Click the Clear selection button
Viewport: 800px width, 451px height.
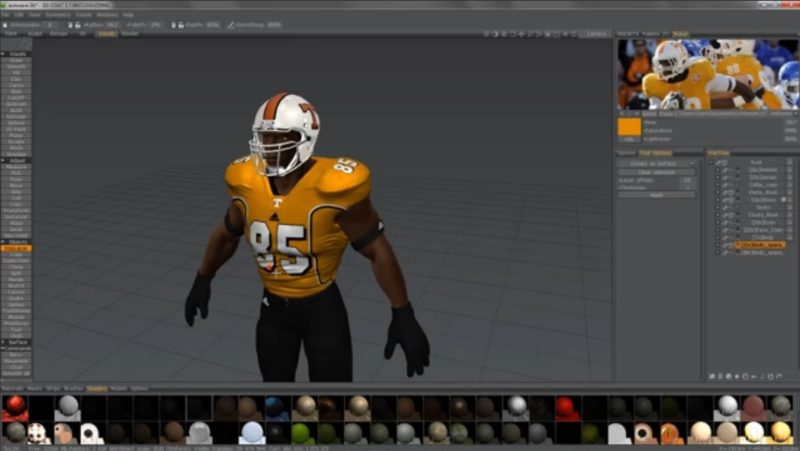click(657, 172)
